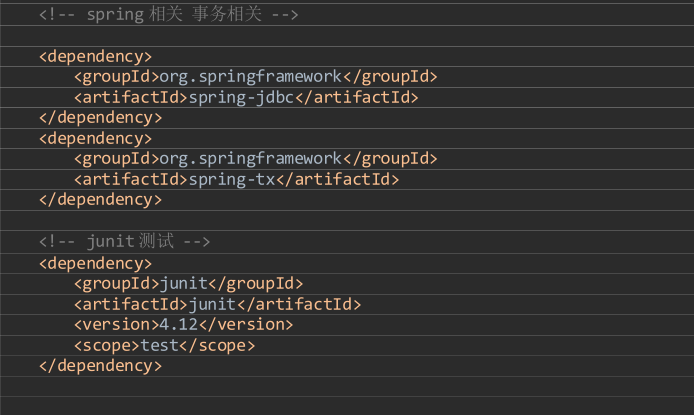Click the comment line 'spring 相关 事务相关'

(168, 14)
